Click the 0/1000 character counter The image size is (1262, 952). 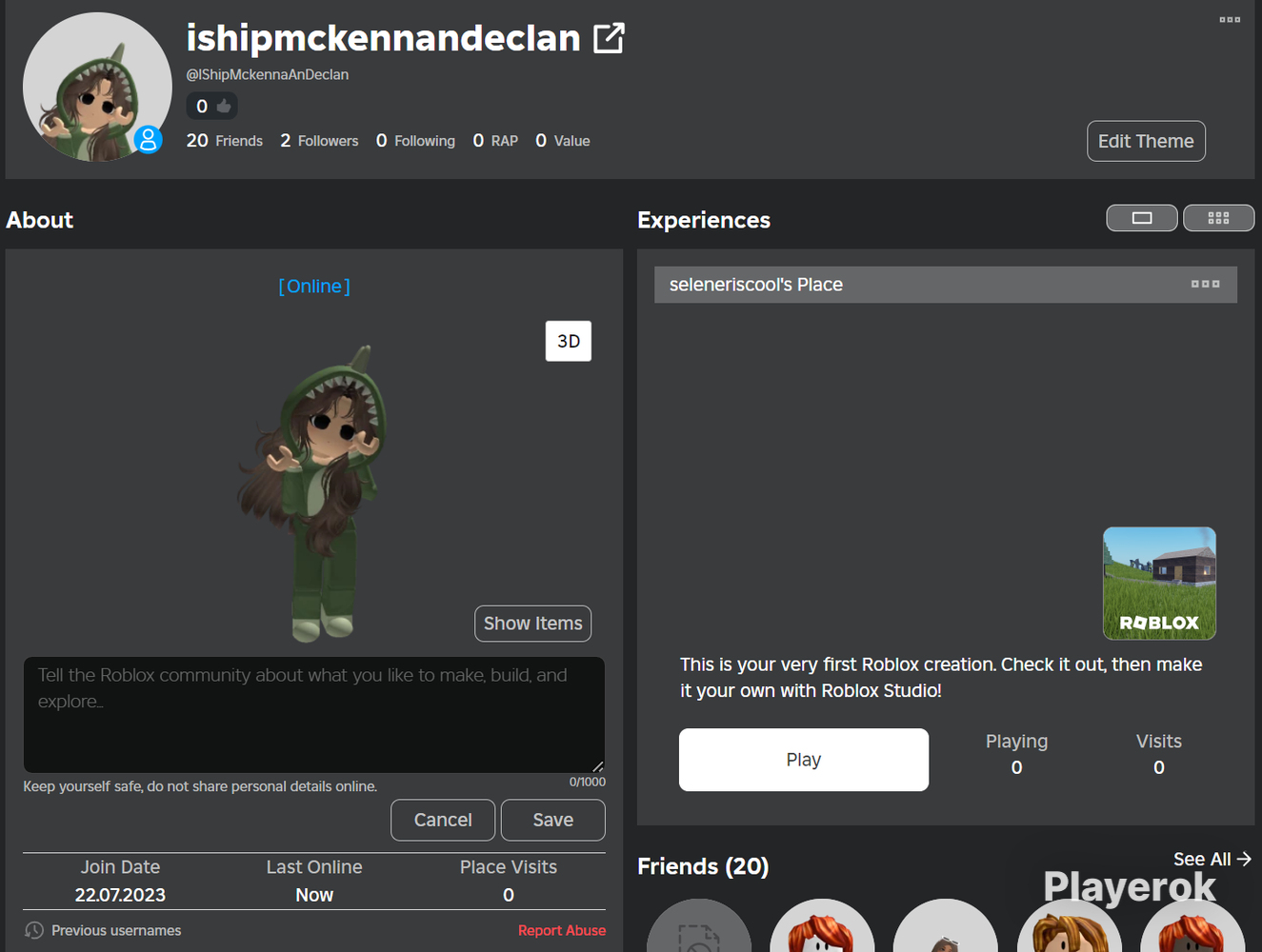pos(588,782)
